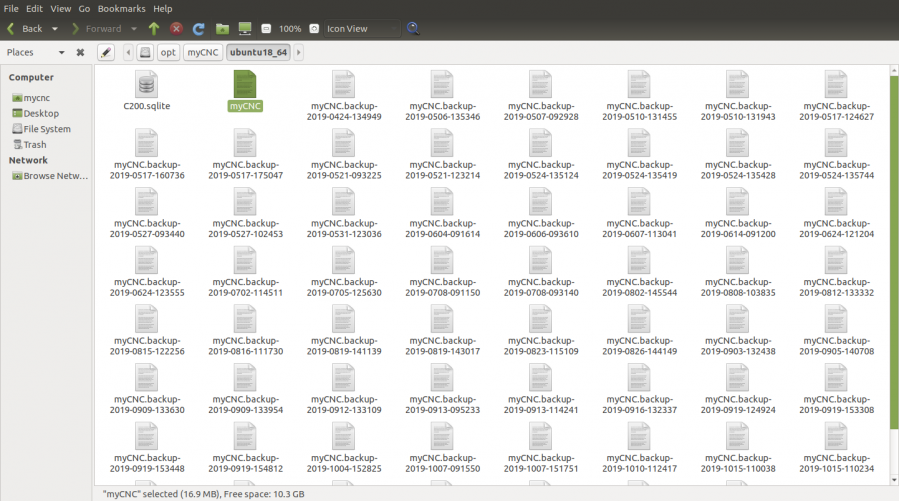Select File System in the sidebar
Screen dimensions: 899x501
pos(46,129)
